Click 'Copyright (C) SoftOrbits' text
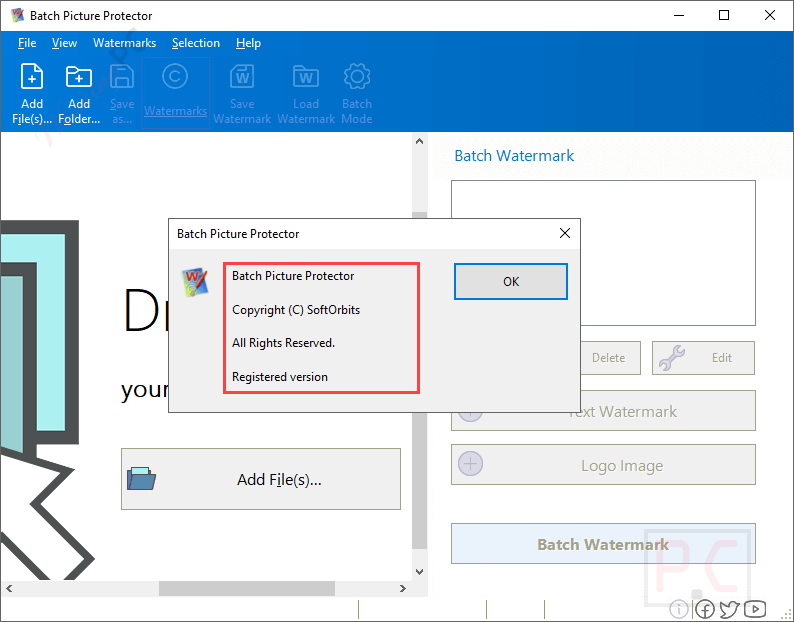This screenshot has width=794, height=622. (296, 309)
